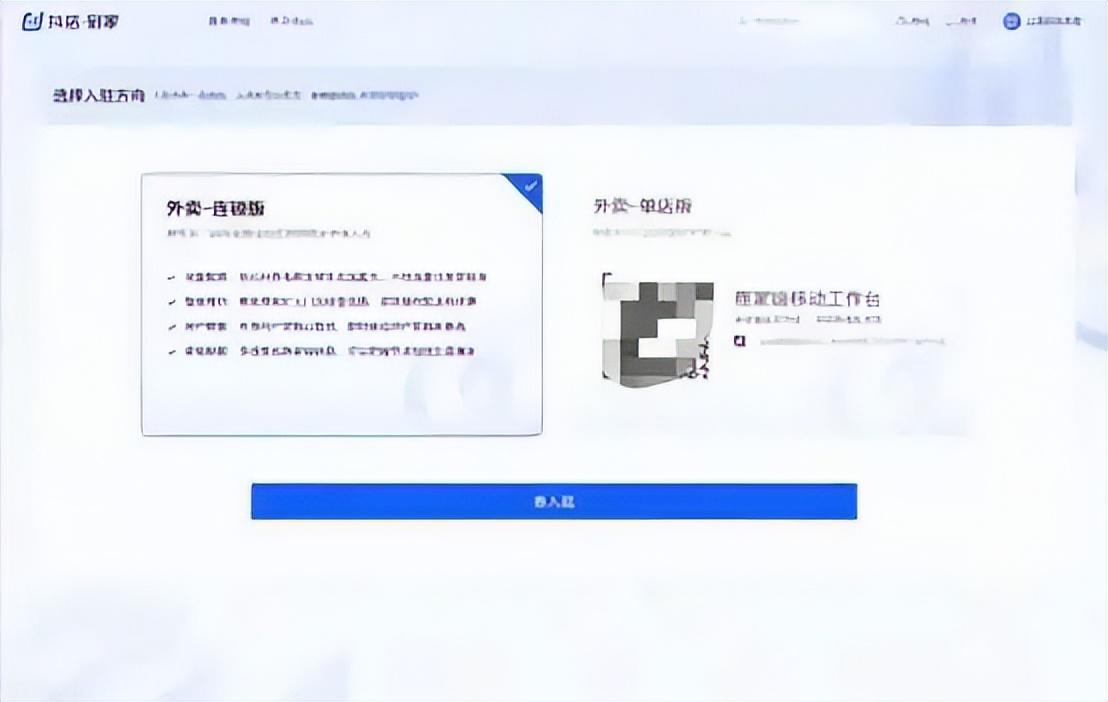Open the first header navigation item
1108x702 pixels.
[x=229, y=21]
